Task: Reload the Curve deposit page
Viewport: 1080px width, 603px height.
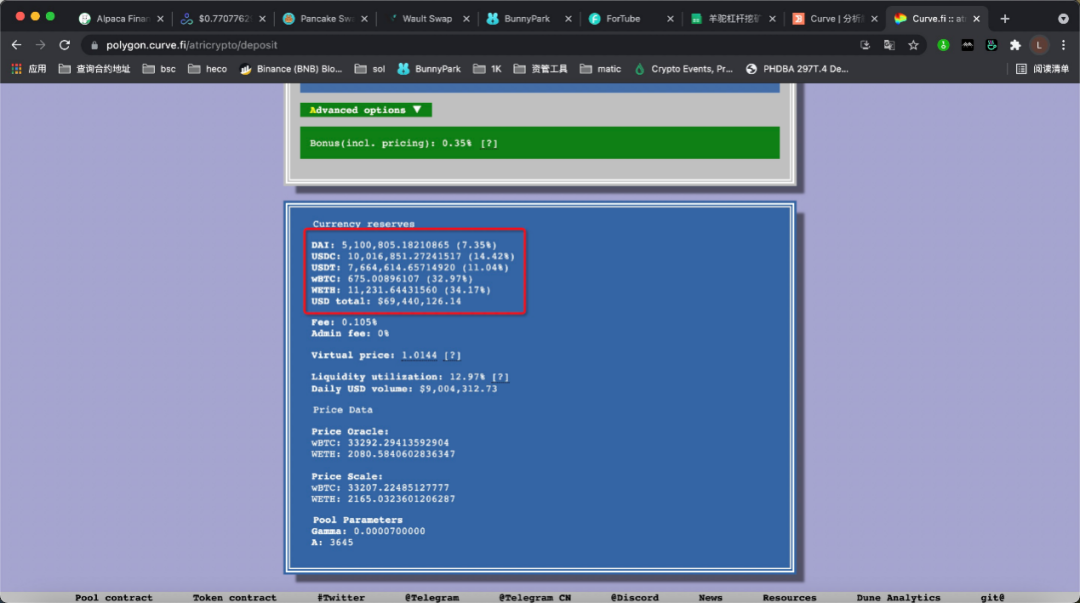Action: (x=65, y=45)
